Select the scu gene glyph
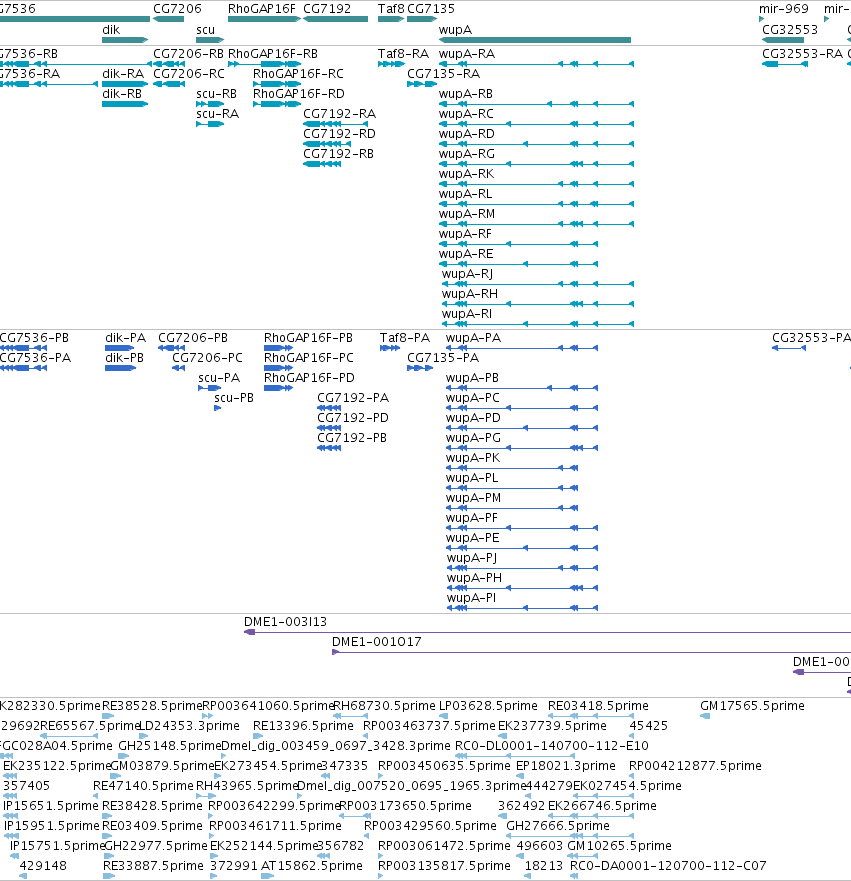The width and height of the screenshot is (851, 881). click(x=210, y=40)
